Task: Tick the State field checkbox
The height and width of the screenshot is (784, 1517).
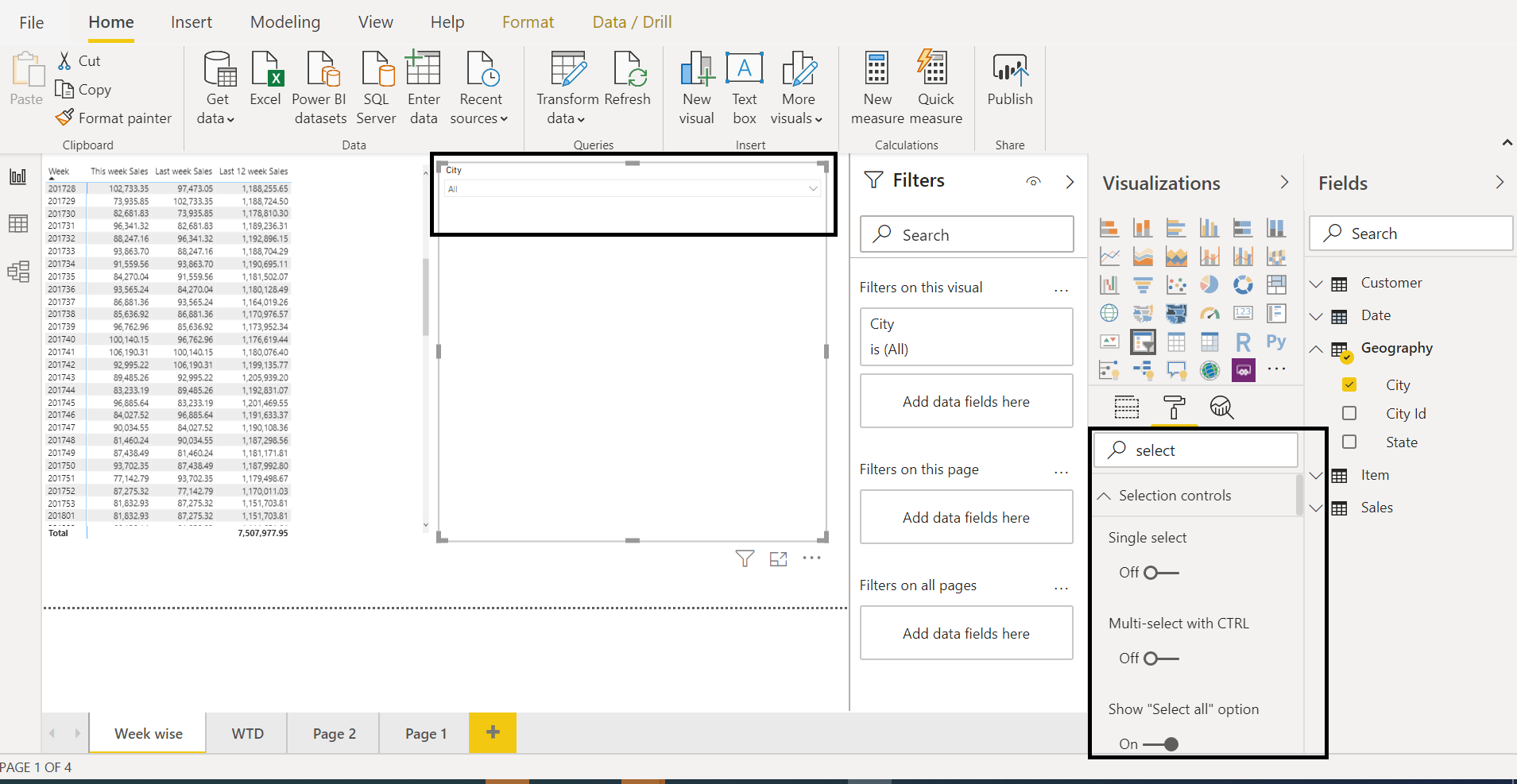Action: coord(1349,442)
